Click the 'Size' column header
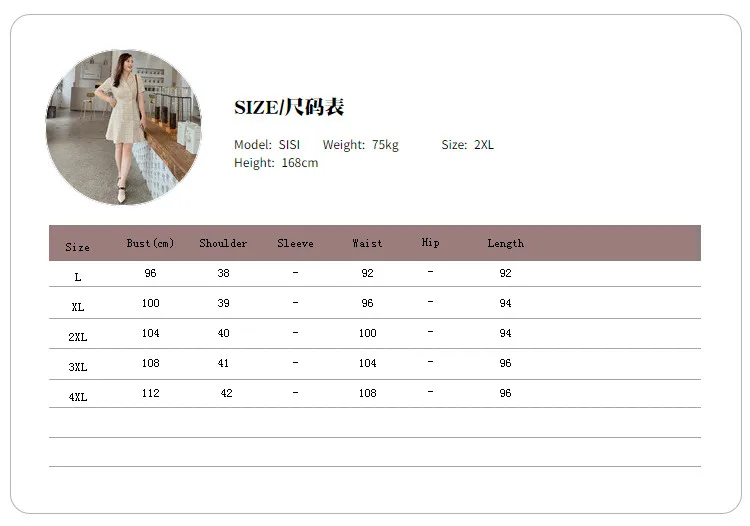 click(77, 247)
